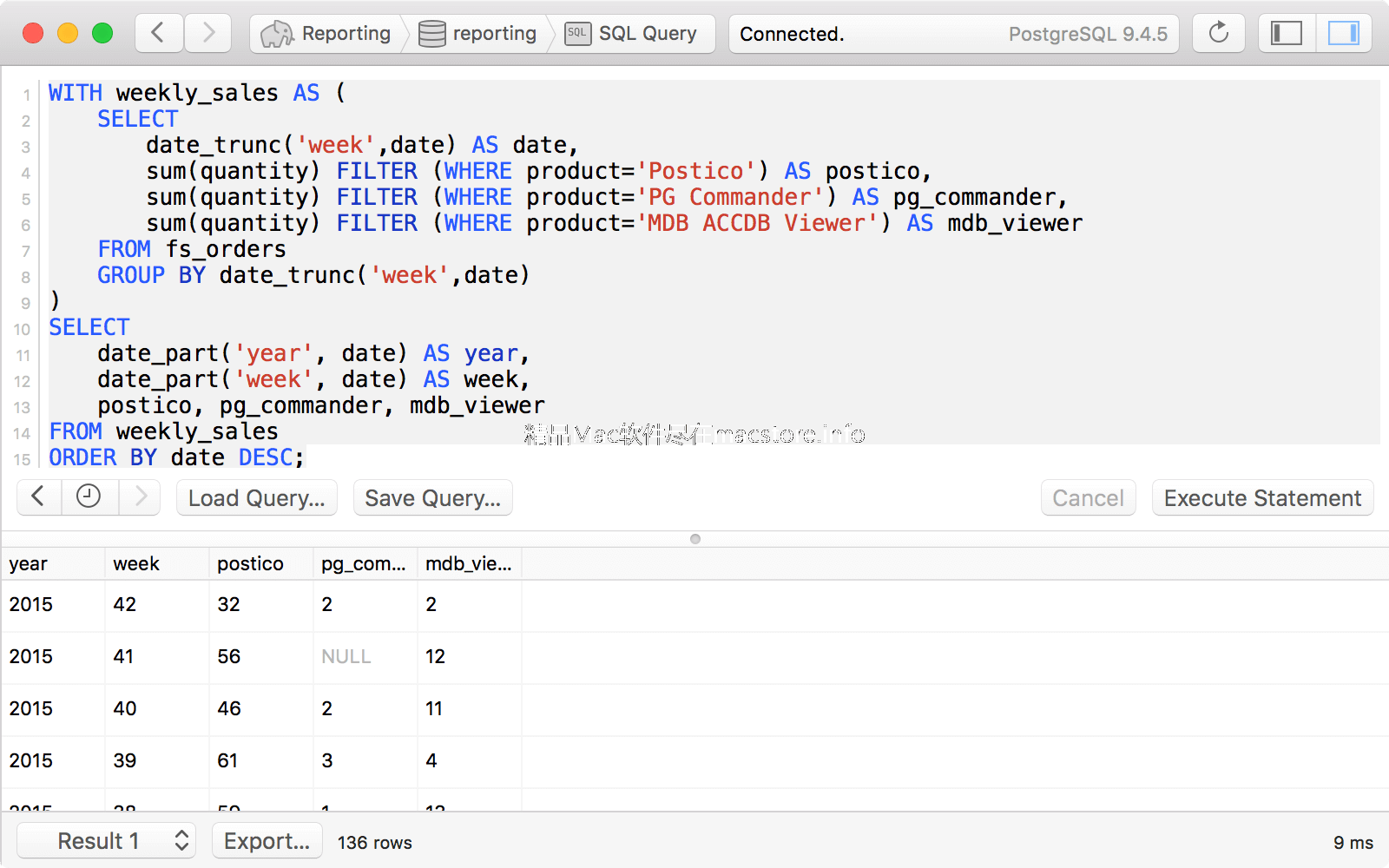The height and width of the screenshot is (868, 1389).
Task: Open the reporting database breadcrumb
Action: 477,34
